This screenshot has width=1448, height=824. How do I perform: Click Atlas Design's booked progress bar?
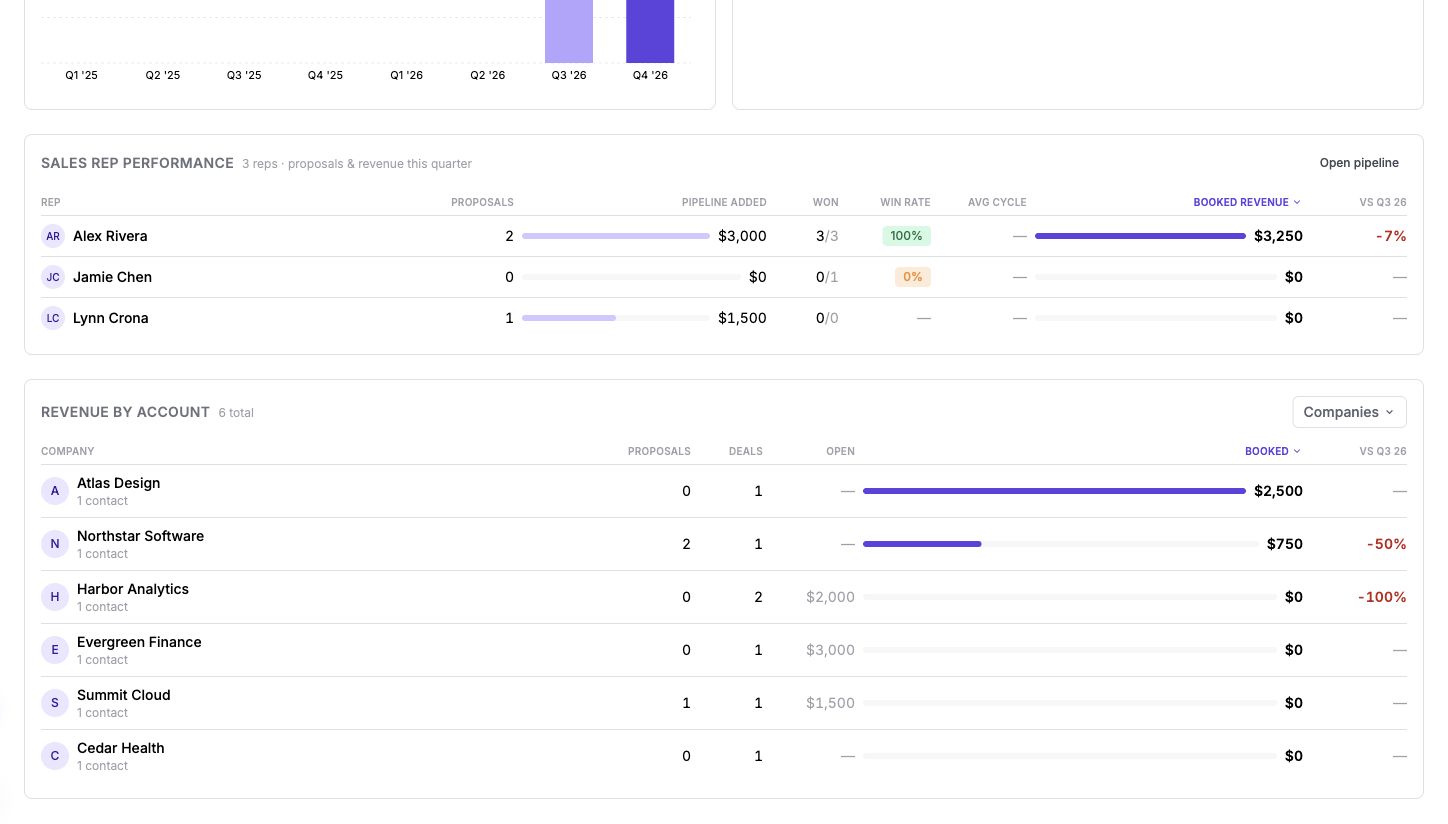[x=1054, y=491]
